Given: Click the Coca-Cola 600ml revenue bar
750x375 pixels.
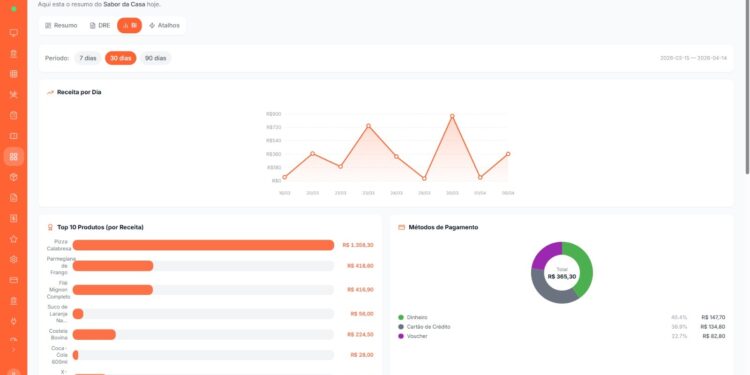Looking at the screenshot, I should point(76,355).
